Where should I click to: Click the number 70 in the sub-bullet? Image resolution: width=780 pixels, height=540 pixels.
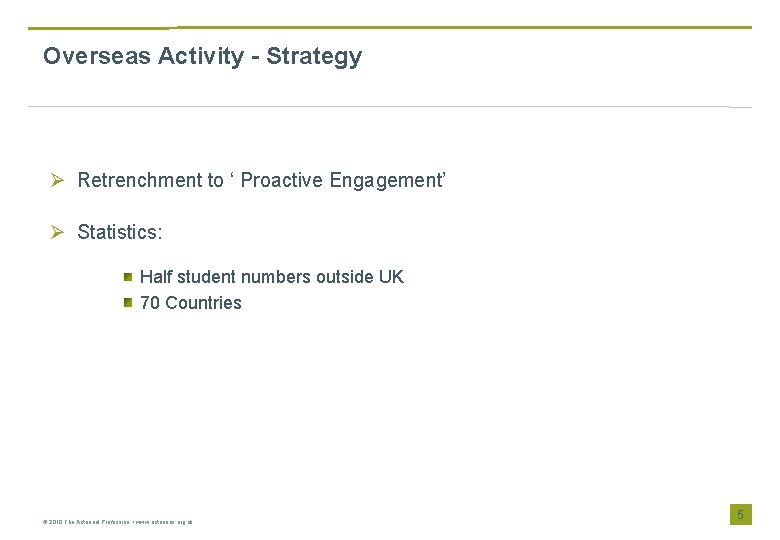(150, 302)
